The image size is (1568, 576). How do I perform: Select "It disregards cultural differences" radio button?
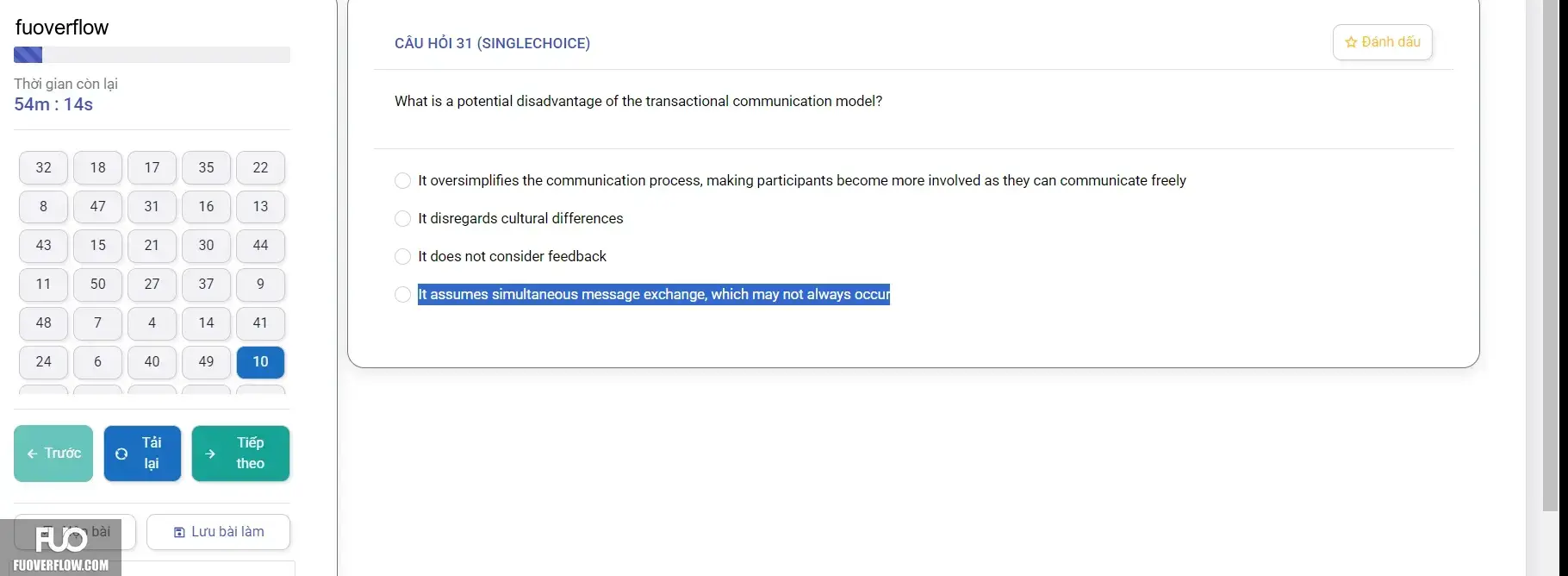402,218
